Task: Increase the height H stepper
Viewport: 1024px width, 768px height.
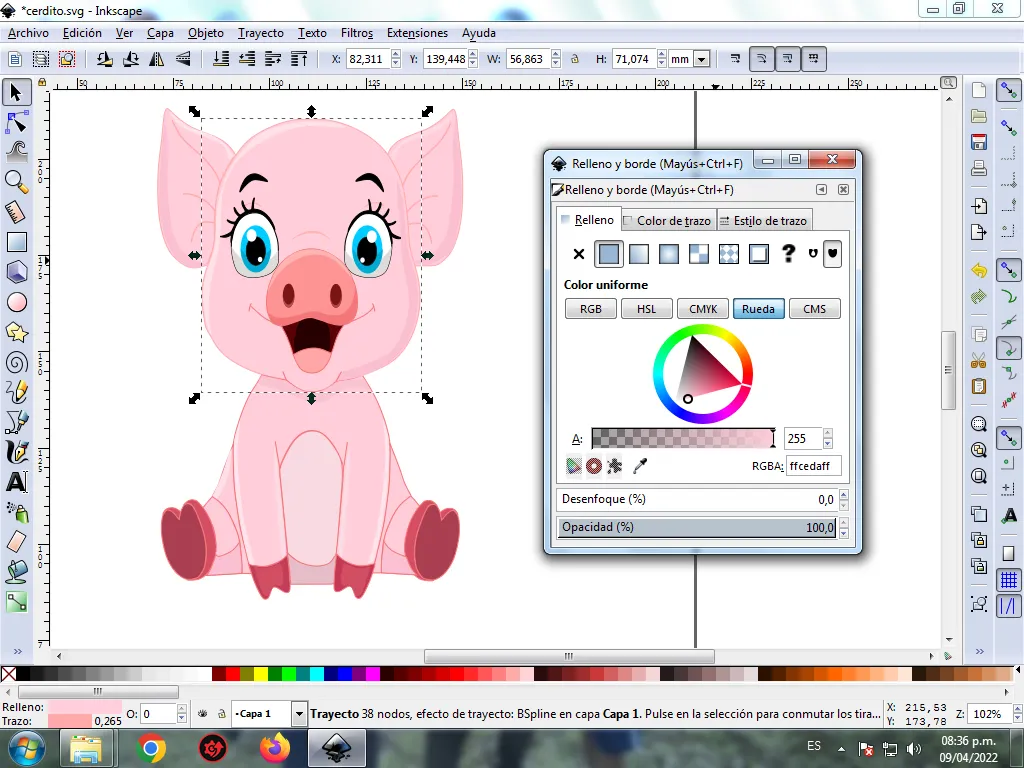Action: point(662,55)
